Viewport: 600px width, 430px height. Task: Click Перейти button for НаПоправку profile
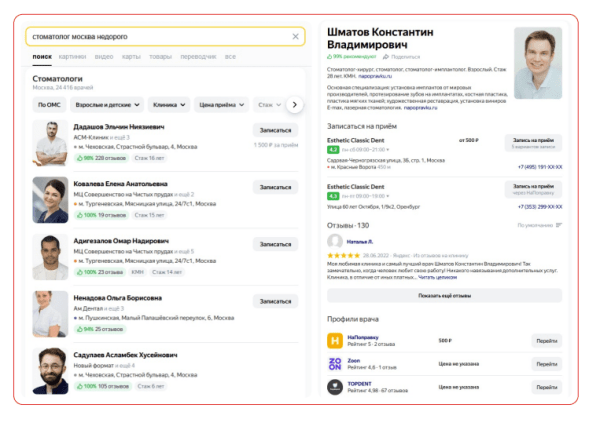click(x=546, y=340)
